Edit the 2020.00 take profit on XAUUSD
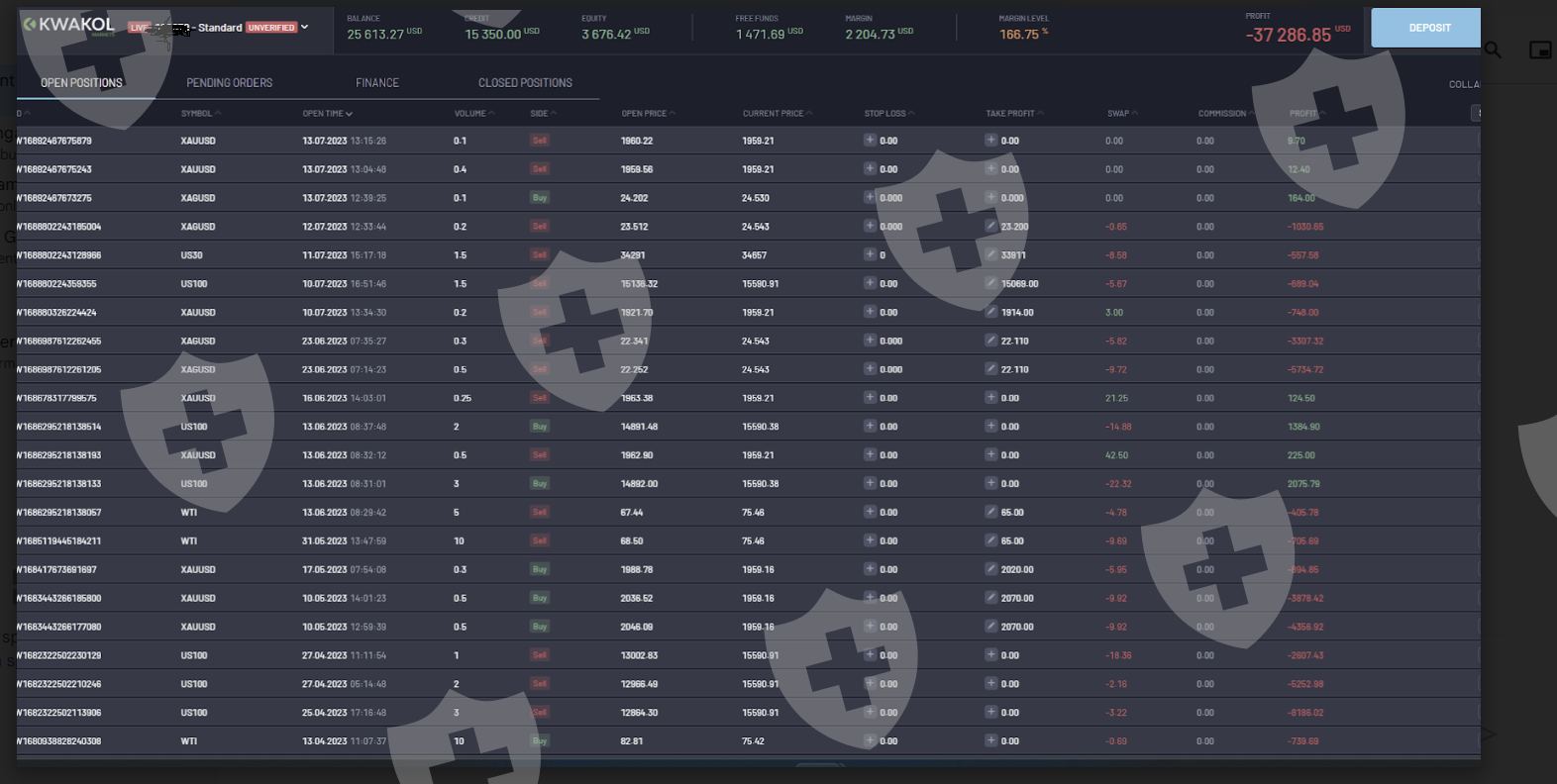The image size is (1557, 784). click(990, 569)
